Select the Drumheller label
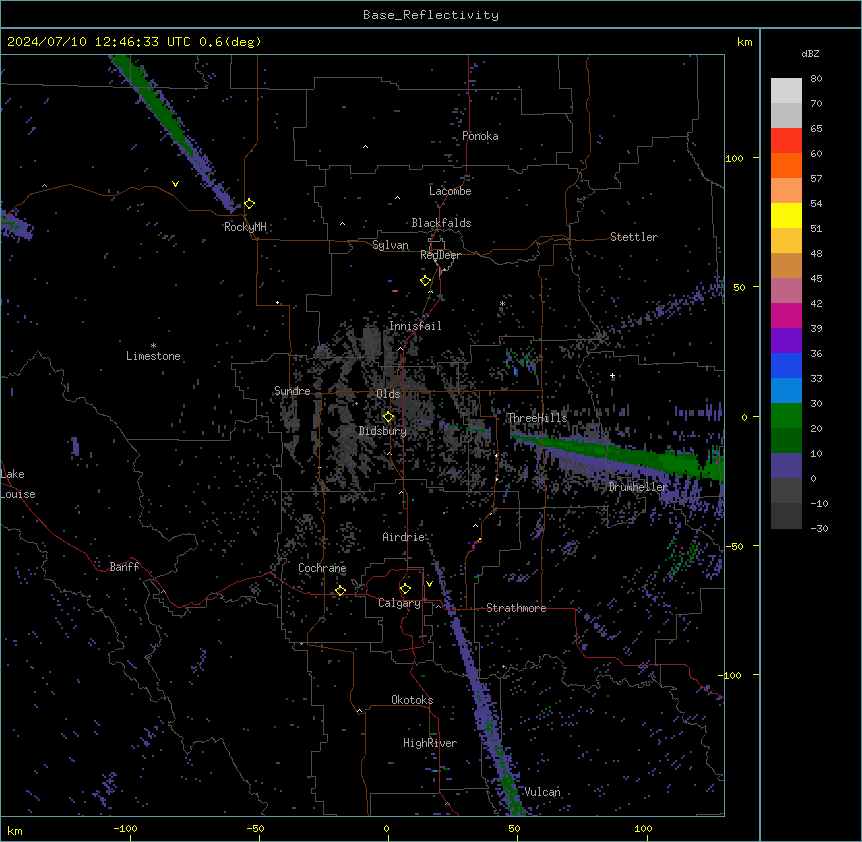The image size is (862, 842). pyautogui.click(x=638, y=487)
